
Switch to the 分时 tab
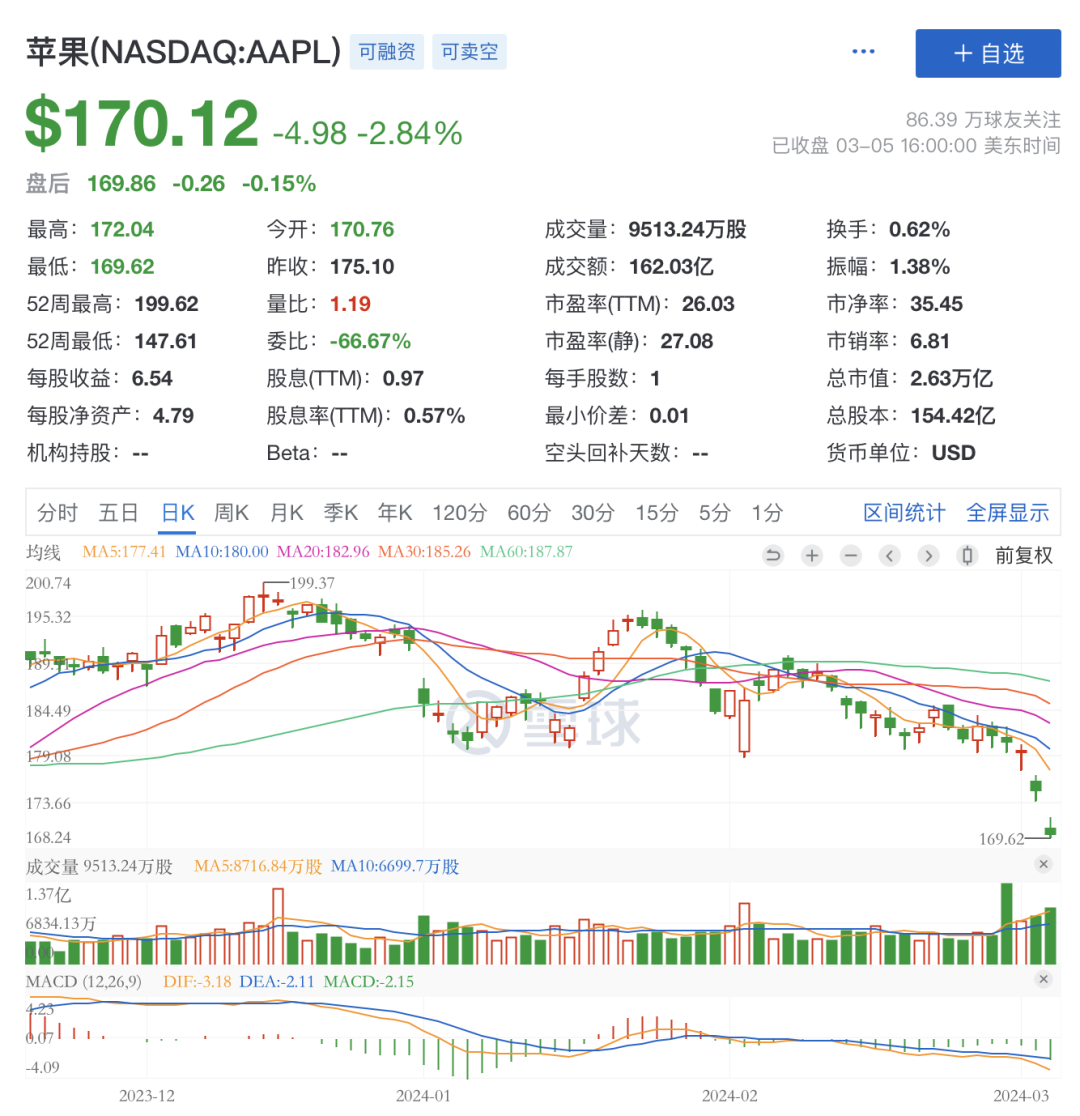[57, 512]
